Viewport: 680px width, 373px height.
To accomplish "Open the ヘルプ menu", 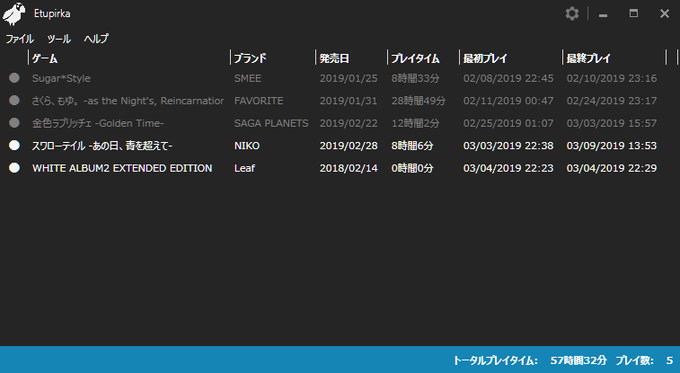I will click(x=96, y=39).
